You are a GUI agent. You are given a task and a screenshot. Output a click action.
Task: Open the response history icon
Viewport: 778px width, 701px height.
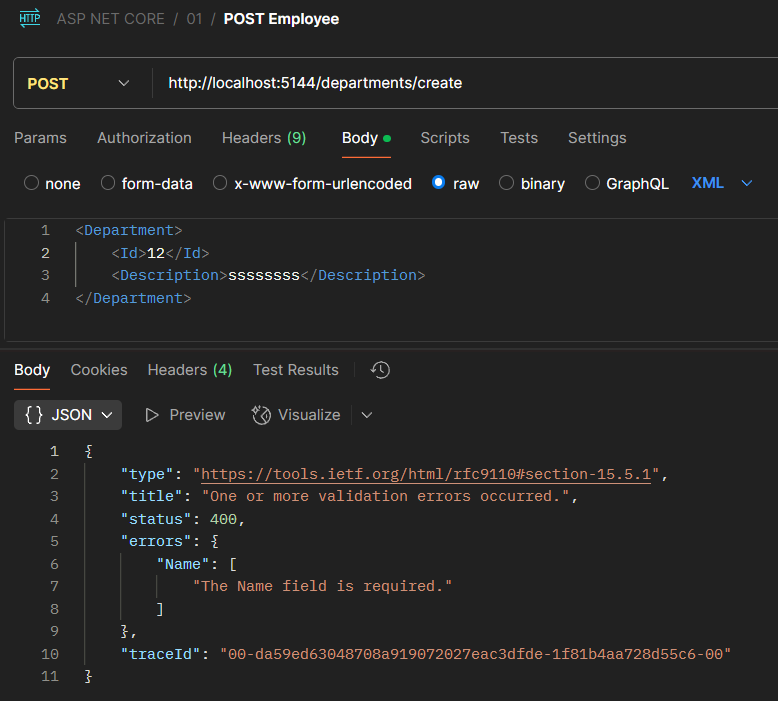click(380, 370)
